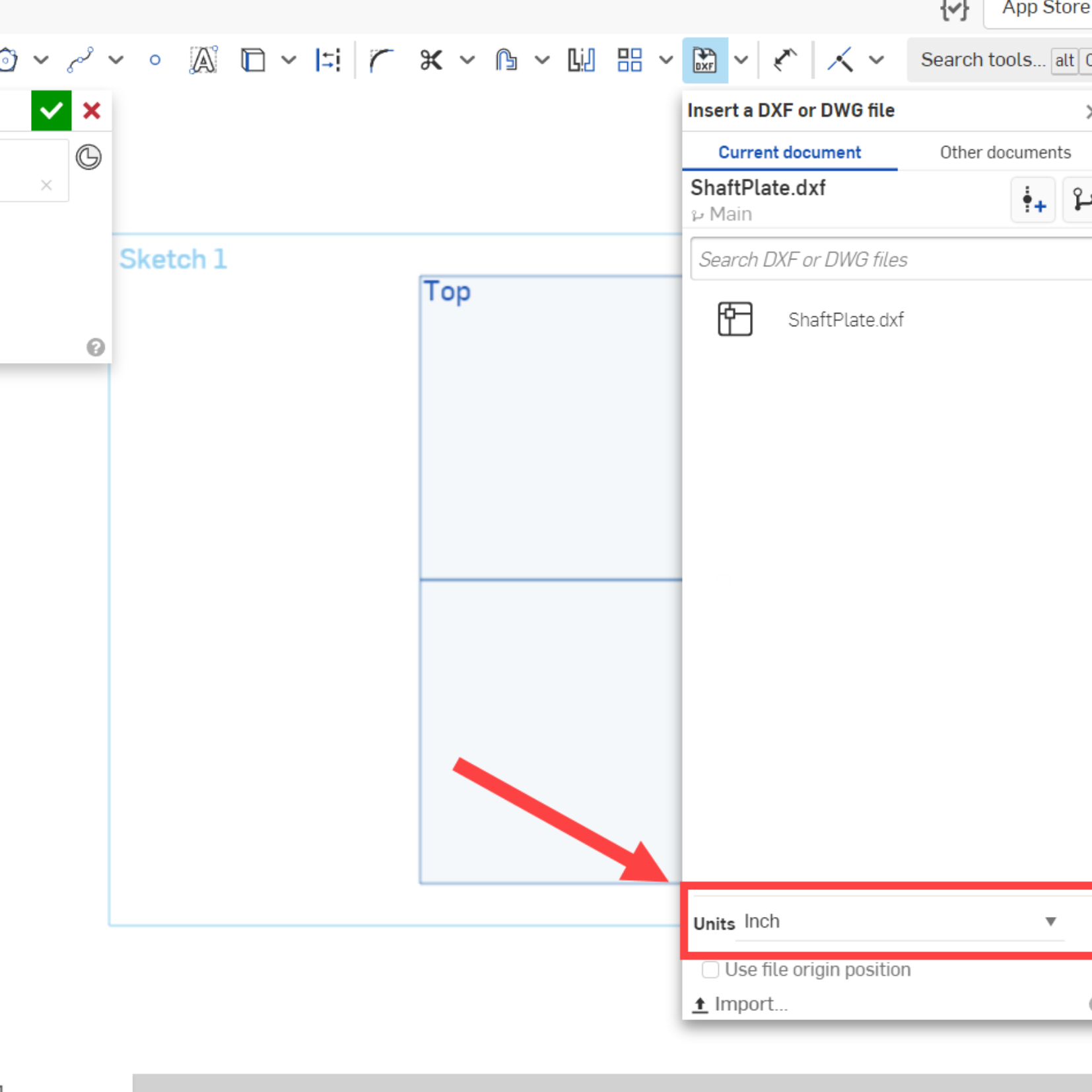Select the Trim scissors tool
This screenshot has height=1092, width=1092.
tap(431, 60)
